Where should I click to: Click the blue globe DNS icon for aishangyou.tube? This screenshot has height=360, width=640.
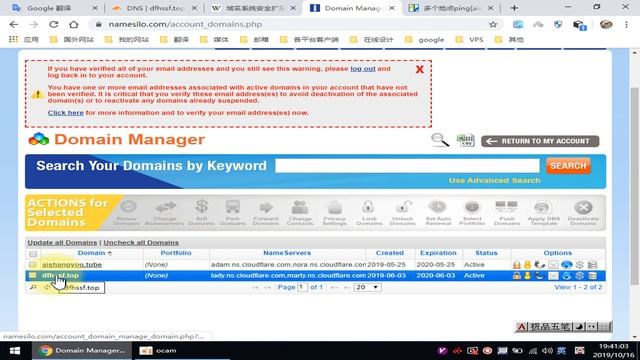pyautogui.click(x=566, y=265)
